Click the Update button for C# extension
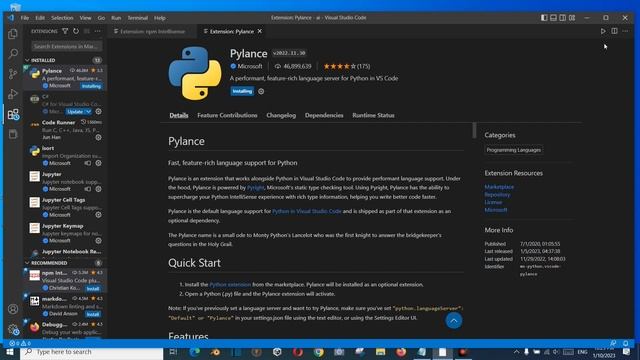The image size is (640, 360). [x=76, y=111]
